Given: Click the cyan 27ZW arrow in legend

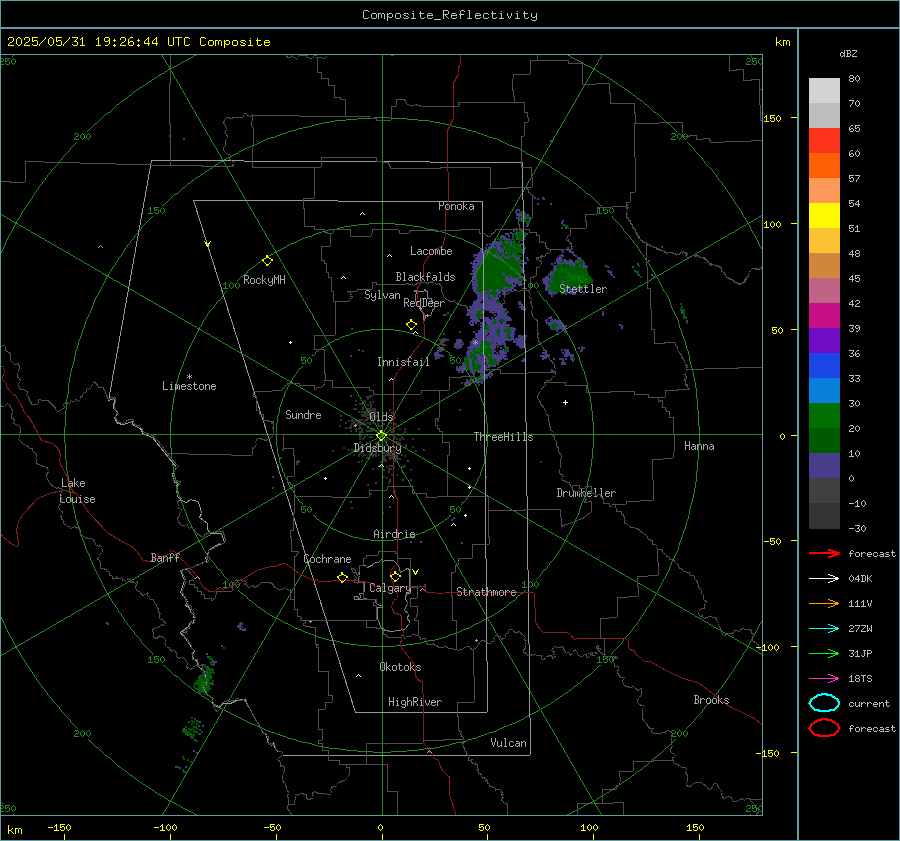Looking at the screenshot, I should (x=824, y=629).
